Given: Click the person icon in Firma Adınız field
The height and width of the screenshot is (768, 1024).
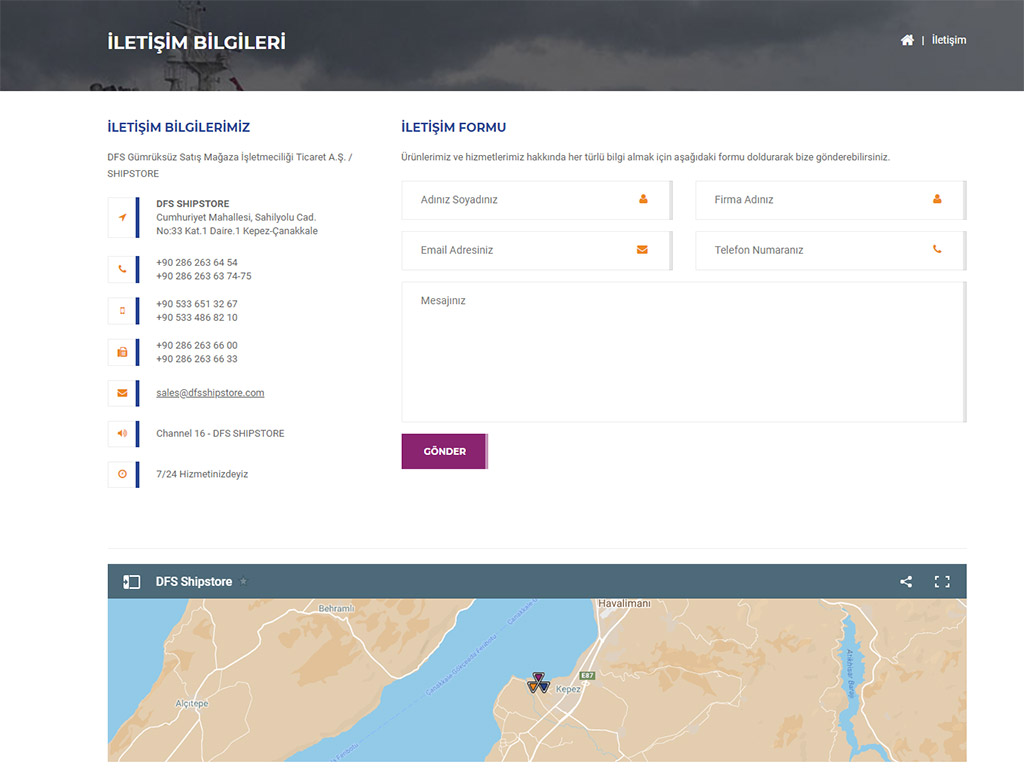Looking at the screenshot, I should [937, 199].
